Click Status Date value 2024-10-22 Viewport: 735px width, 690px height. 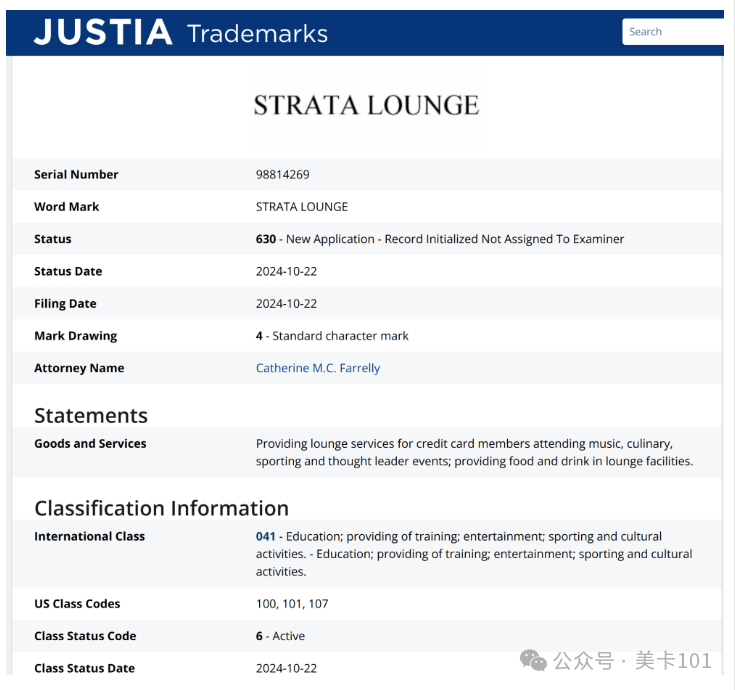coord(286,271)
